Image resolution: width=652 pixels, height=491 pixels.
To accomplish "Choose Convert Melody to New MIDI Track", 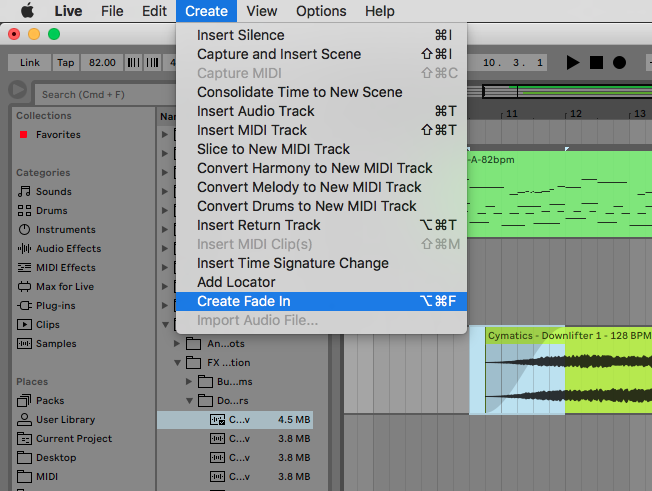I will pos(321,187).
